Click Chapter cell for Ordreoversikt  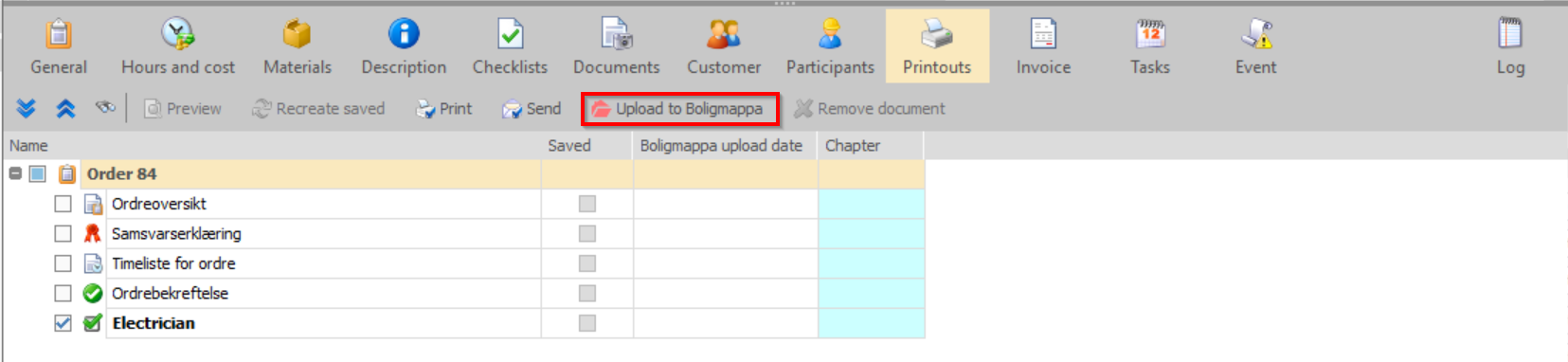point(871,204)
